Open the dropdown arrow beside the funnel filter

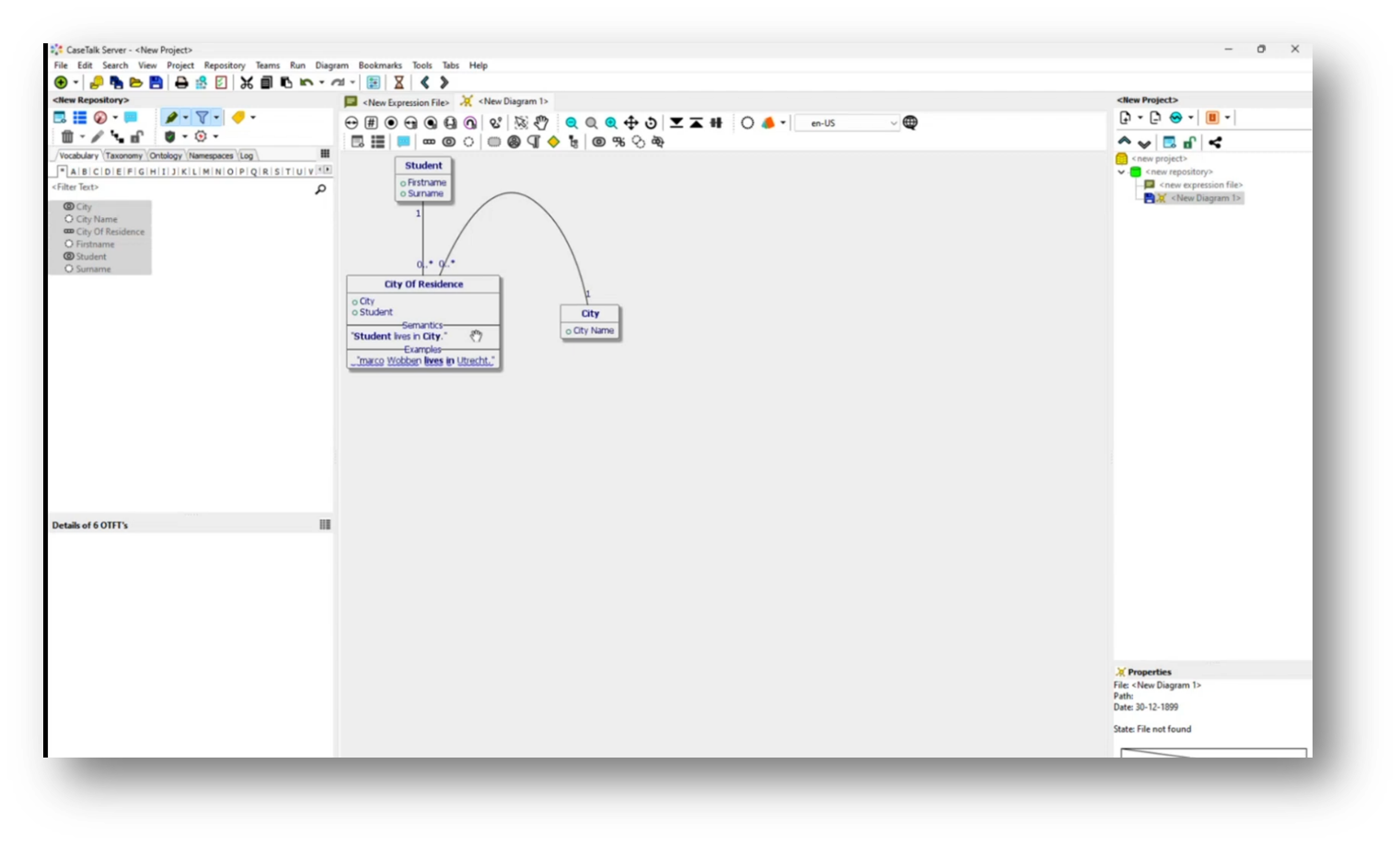[217, 118]
